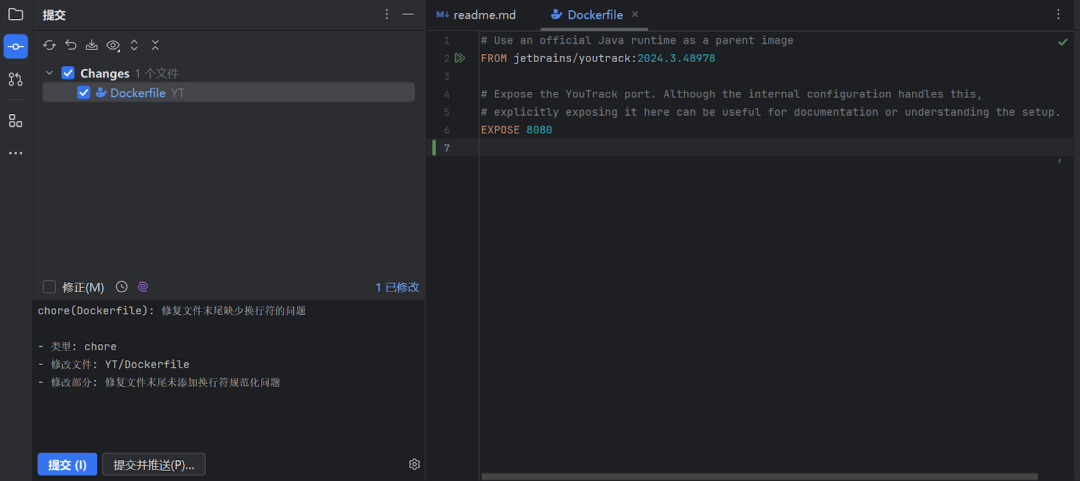Refresh the changes list

click(49, 45)
